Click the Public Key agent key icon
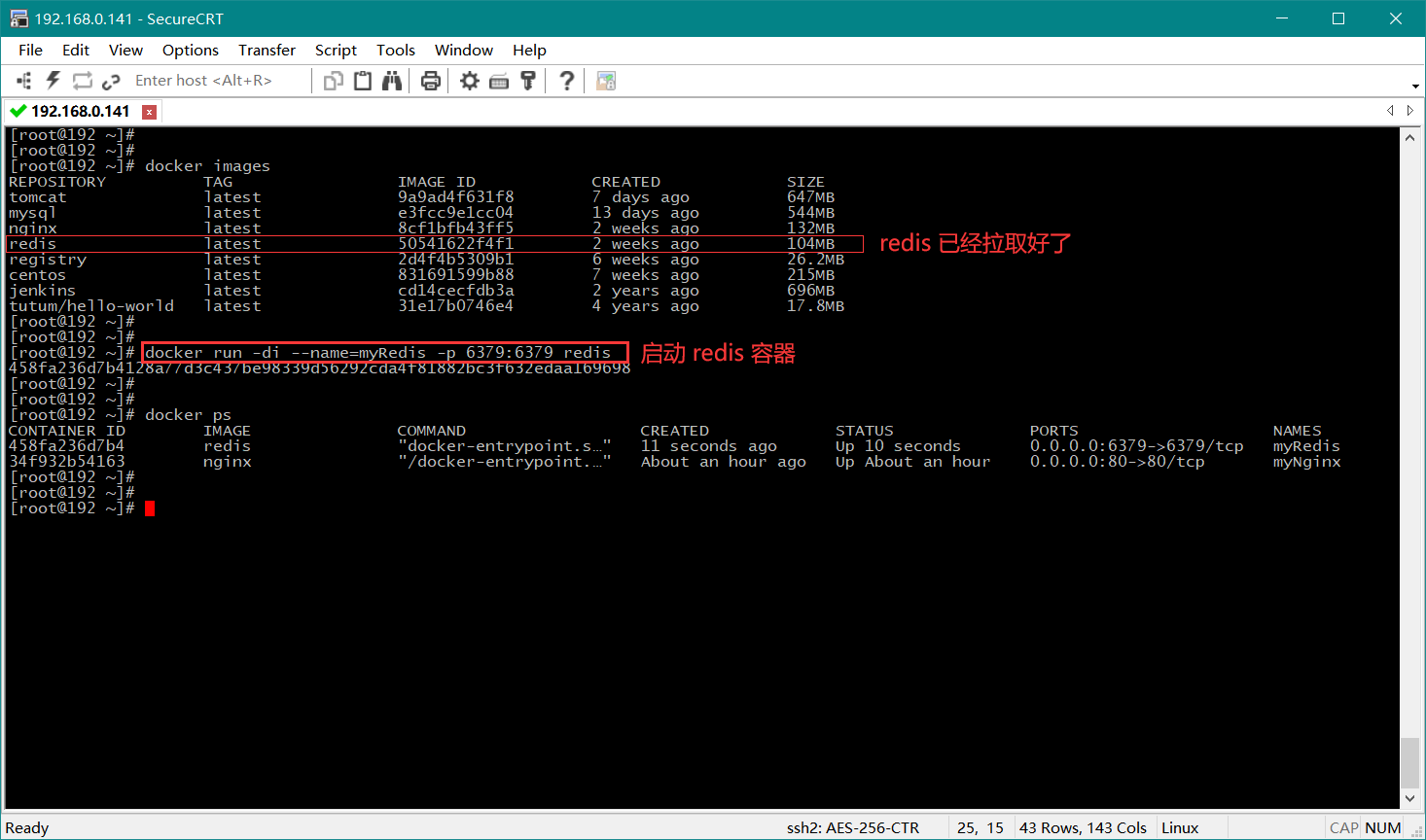The image size is (1426, 840). (528, 81)
